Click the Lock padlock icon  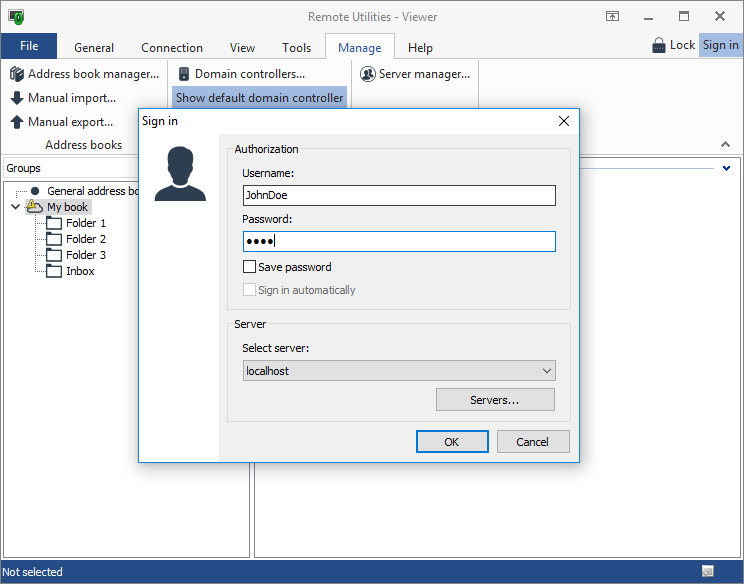click(x=659, y=46)
